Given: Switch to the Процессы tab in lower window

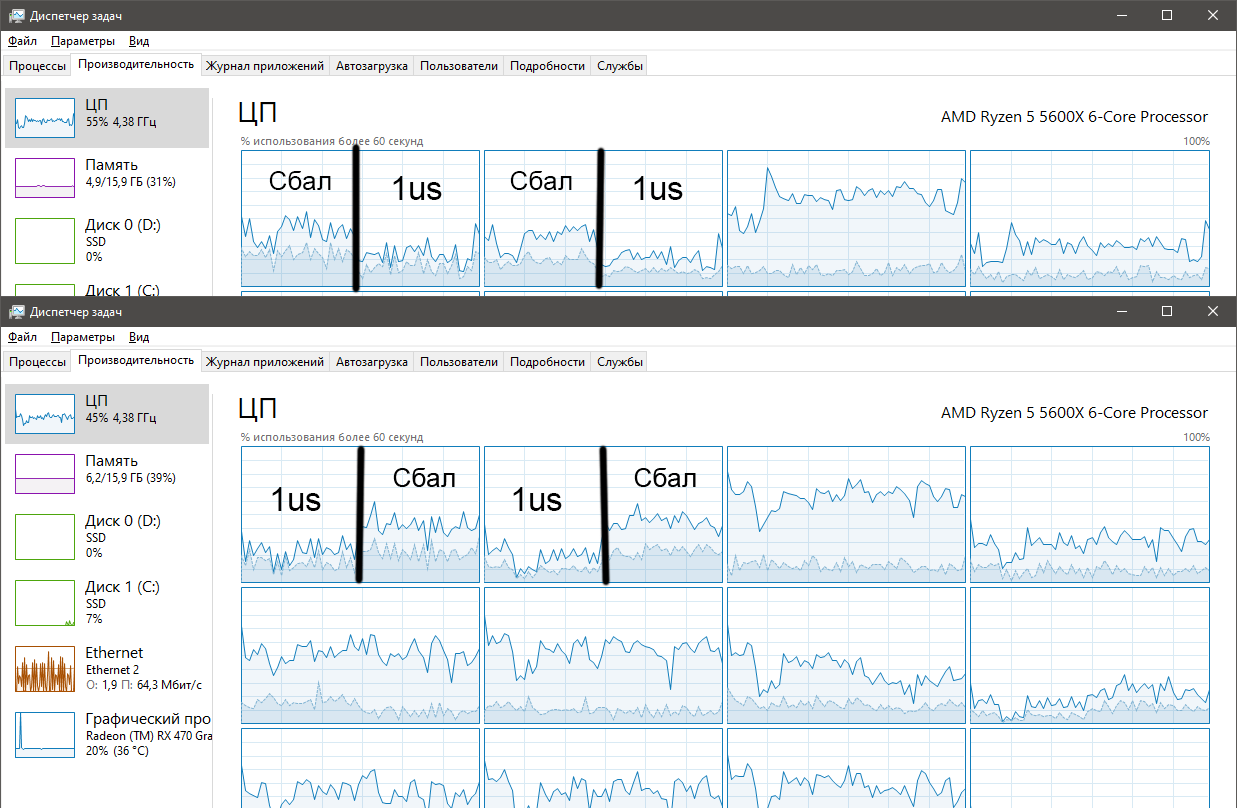Looking at the screenshot, I should 37,362.
